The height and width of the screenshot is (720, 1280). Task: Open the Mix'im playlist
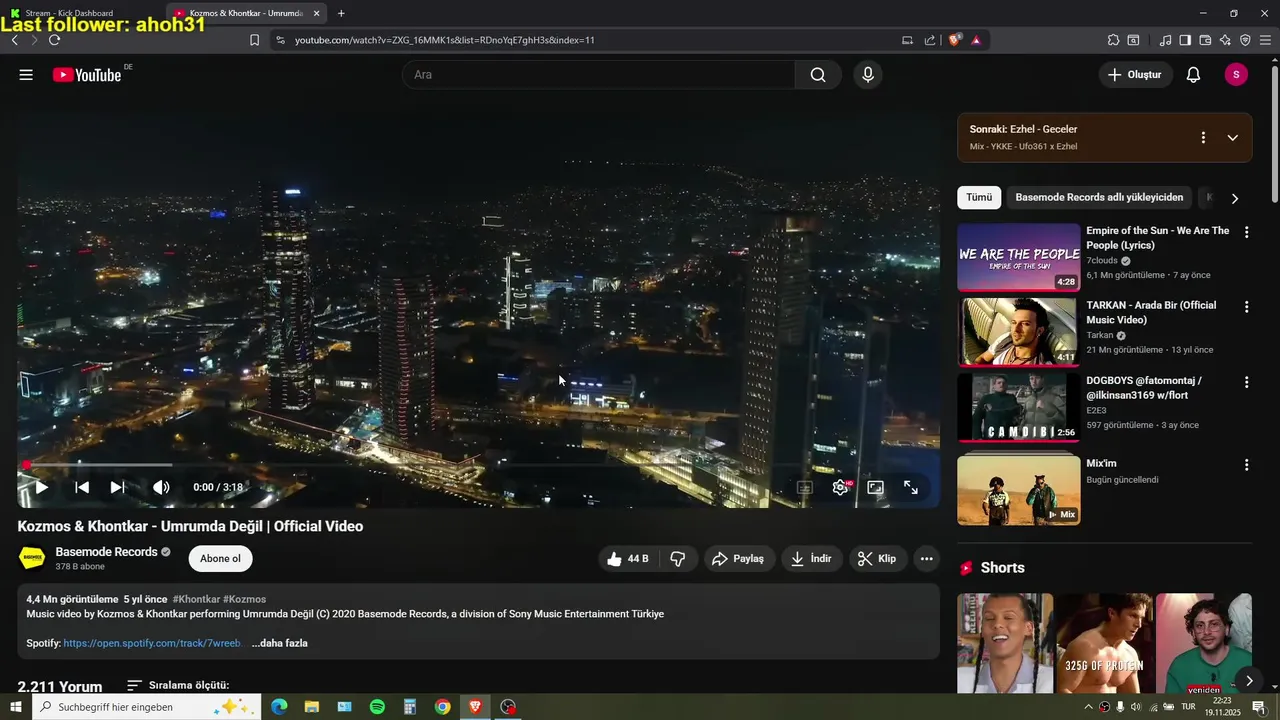point(1018,491)
